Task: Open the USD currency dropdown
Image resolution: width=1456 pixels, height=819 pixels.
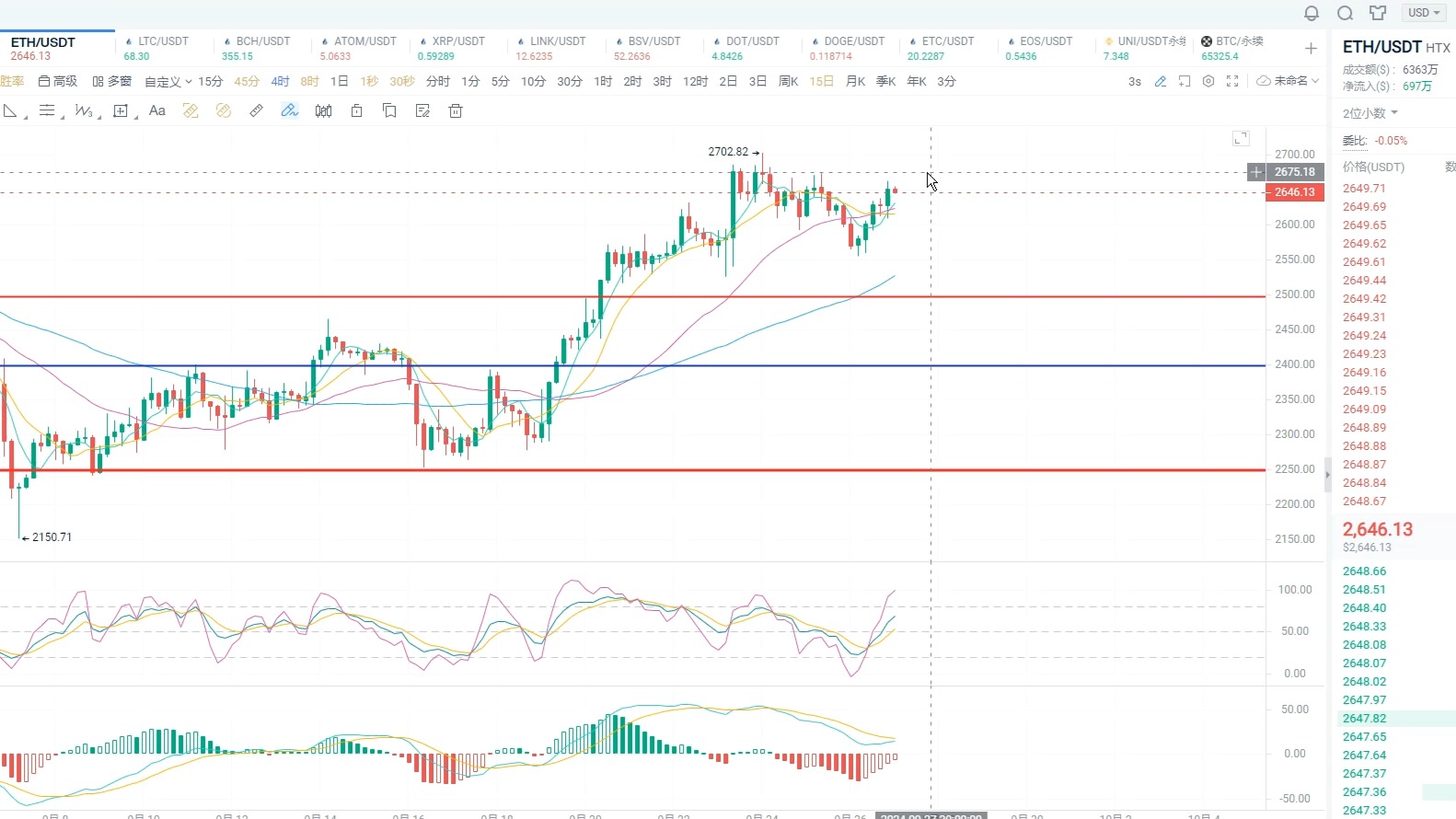Action: click(1424, 13)
